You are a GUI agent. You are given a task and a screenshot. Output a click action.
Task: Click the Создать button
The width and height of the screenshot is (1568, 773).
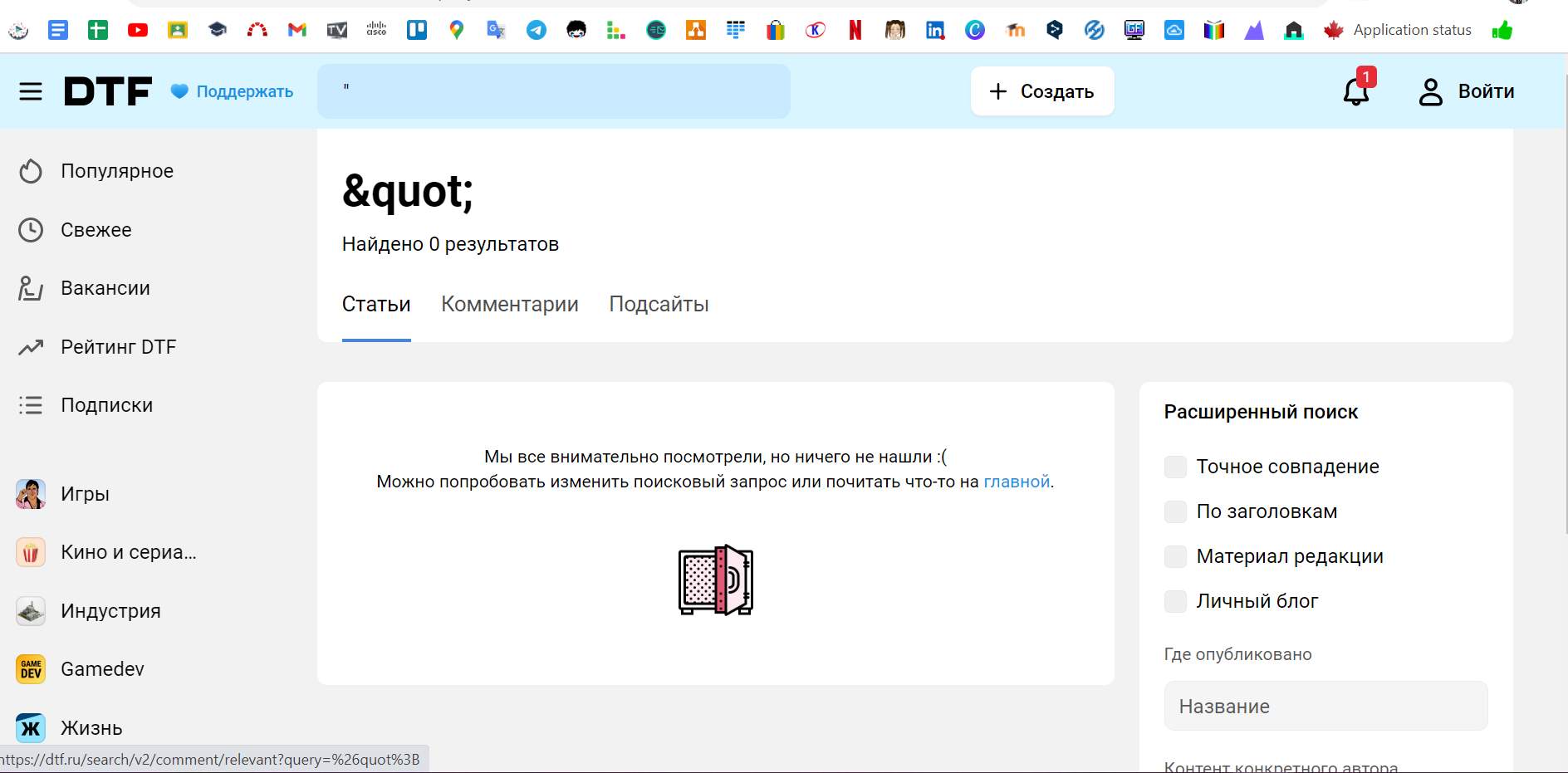click(1042, 91)
